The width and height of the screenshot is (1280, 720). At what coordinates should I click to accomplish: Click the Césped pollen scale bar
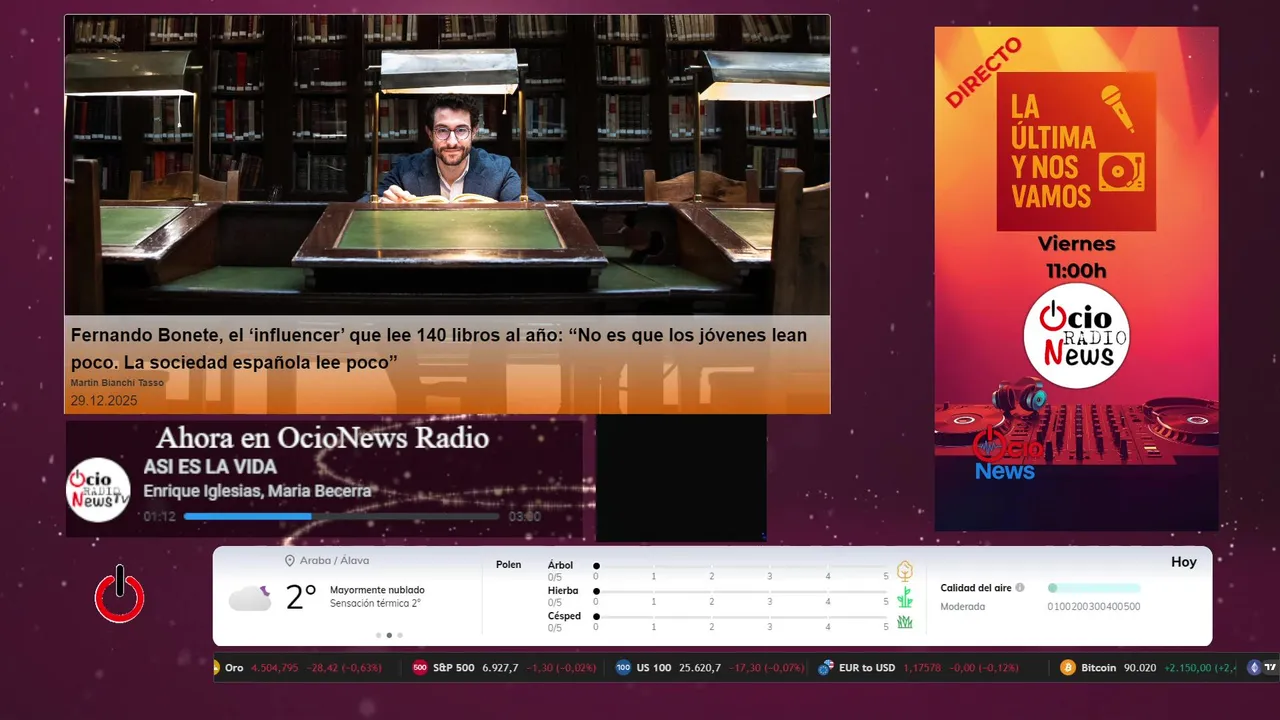click(741, 616)
